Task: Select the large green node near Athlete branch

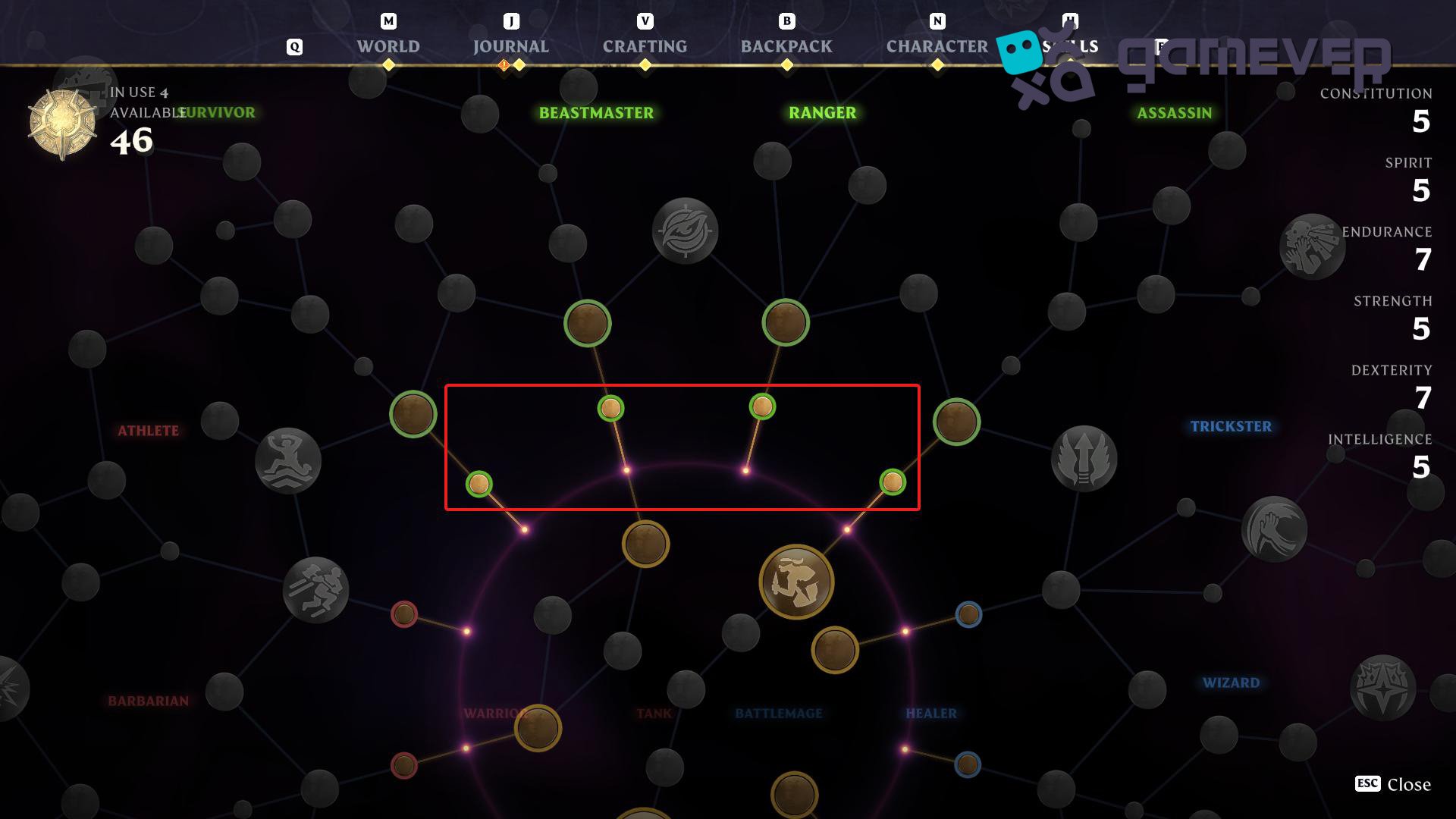Action: point(413,414)
